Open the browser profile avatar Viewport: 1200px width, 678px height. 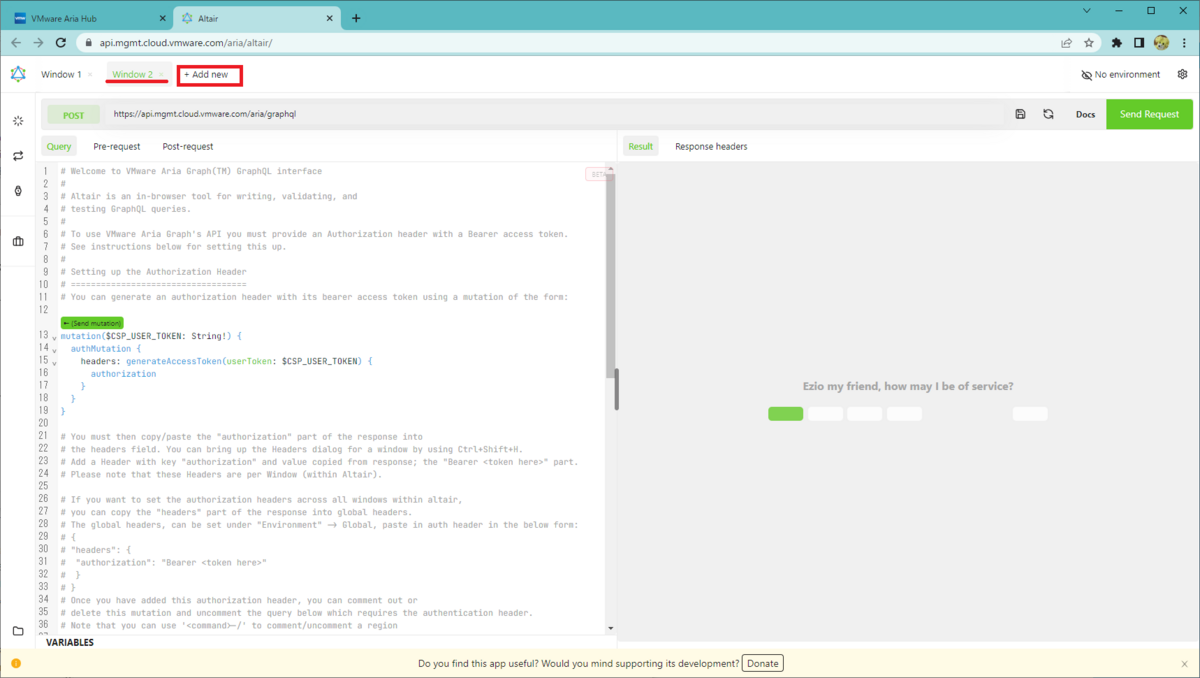(x=1161, y=43)
